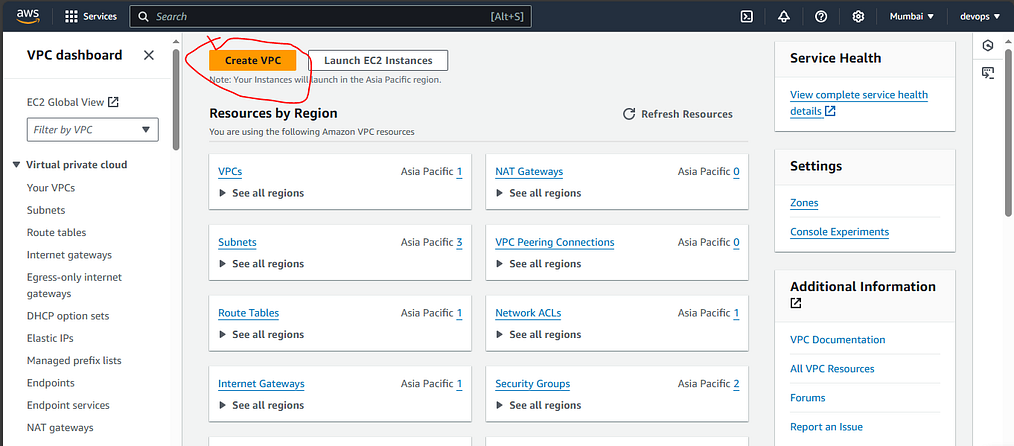The image size is (1014, 446).
Task: Open the Report an Issue link
Action: (x=826, y=427)
